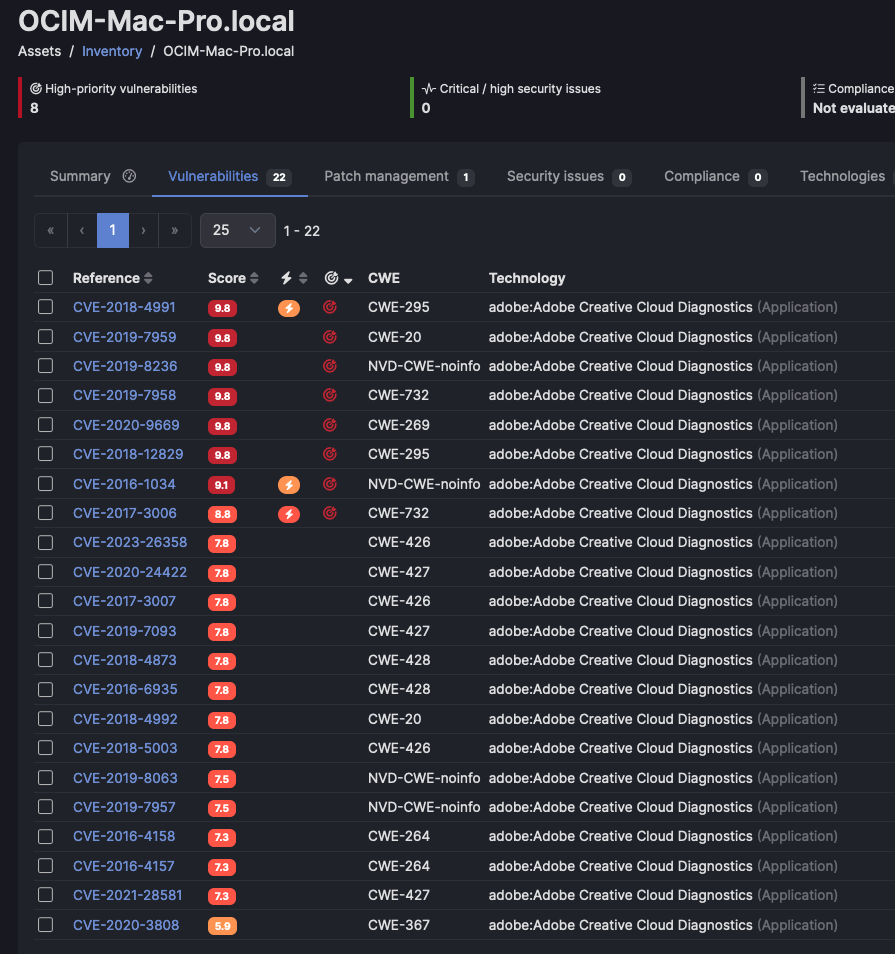Click the orange exploit icon on CVE-2018-4991
This screenshot has width=895, height=954.
(289, 308)
